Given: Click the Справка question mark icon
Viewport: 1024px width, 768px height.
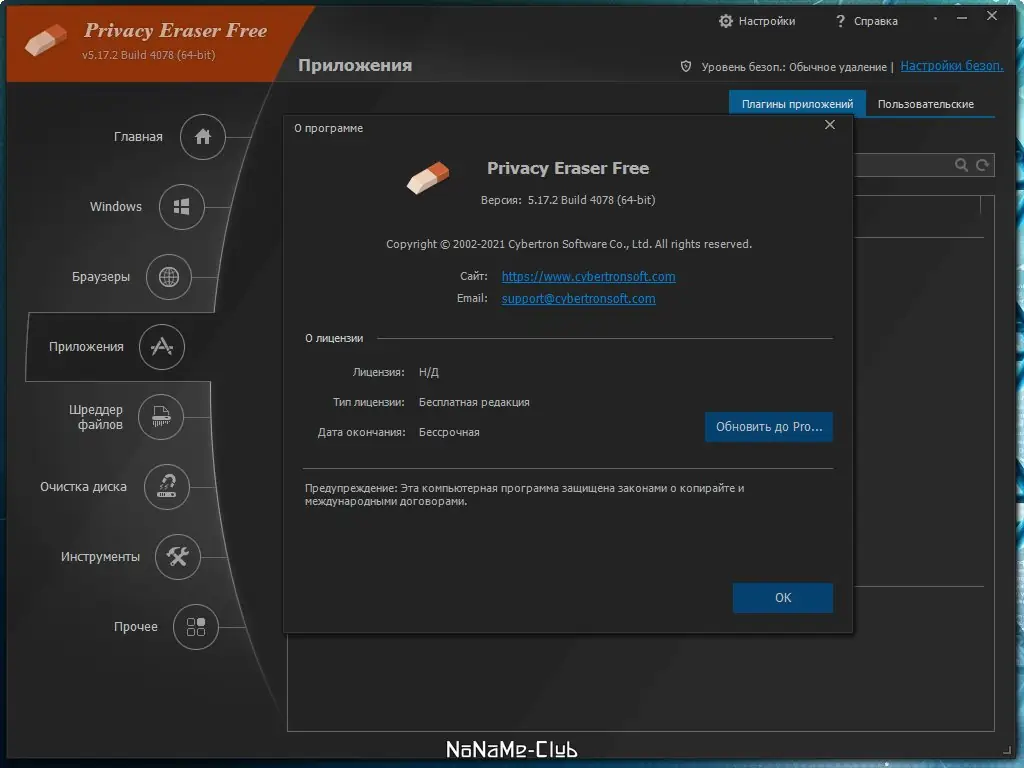Looking at the screenshot, I should tap(840, 21).
